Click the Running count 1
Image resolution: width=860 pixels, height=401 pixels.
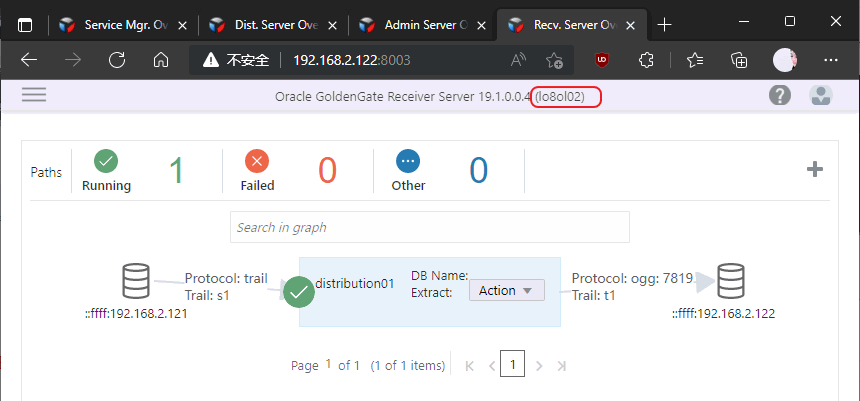(176, 170)
